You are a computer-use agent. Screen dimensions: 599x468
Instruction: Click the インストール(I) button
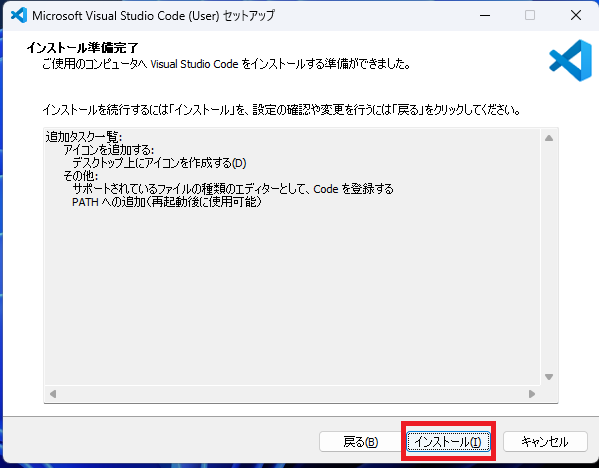(448, 442)
